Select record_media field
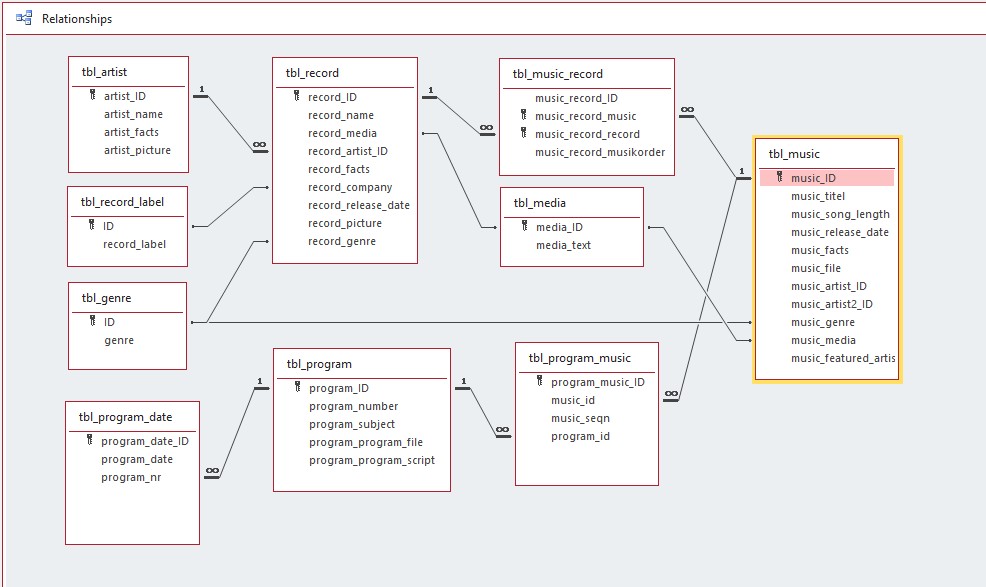Screen dimensions: 986x587 342,133
